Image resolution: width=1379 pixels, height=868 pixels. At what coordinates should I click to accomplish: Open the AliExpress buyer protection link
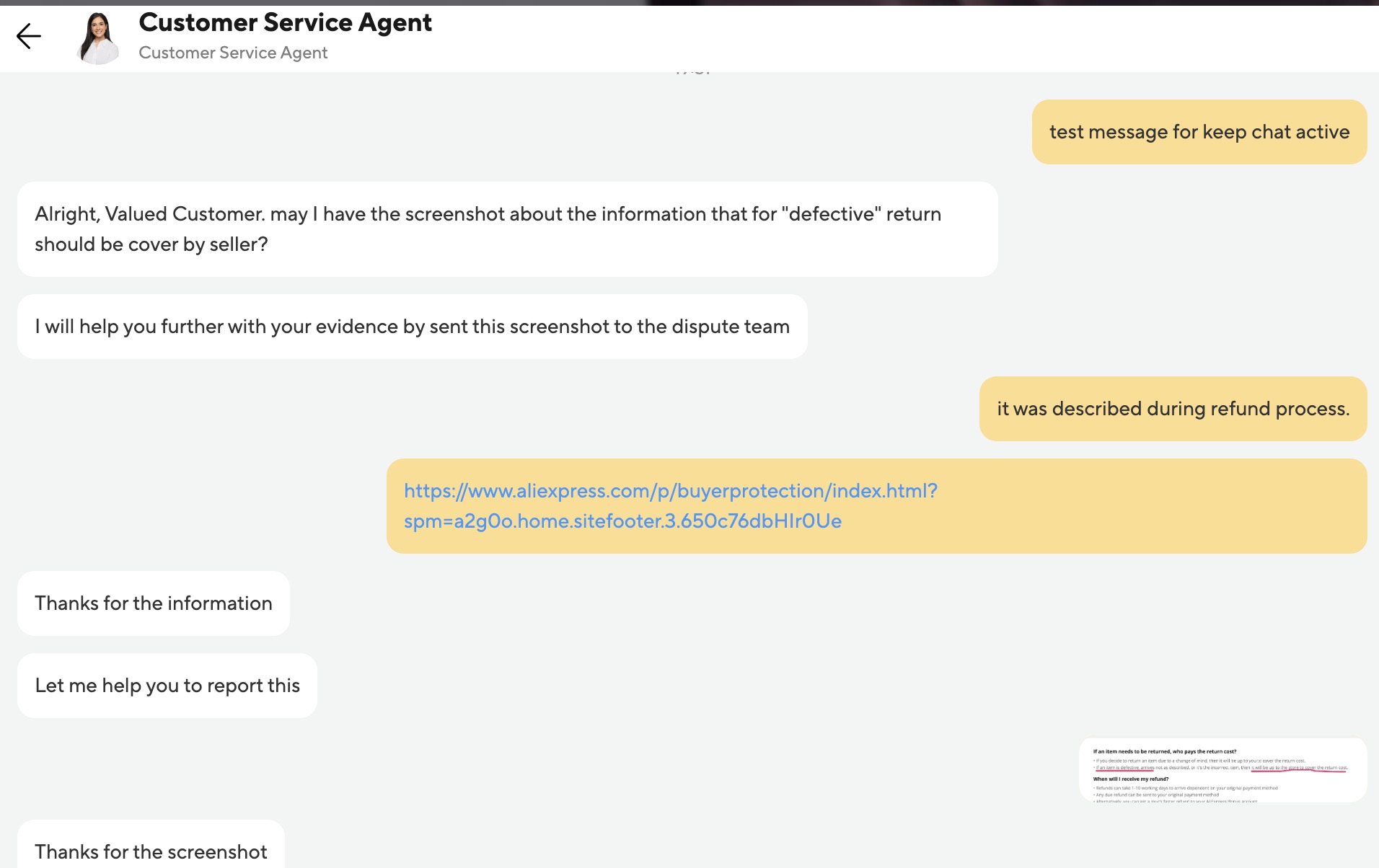[x=670, y=491]
